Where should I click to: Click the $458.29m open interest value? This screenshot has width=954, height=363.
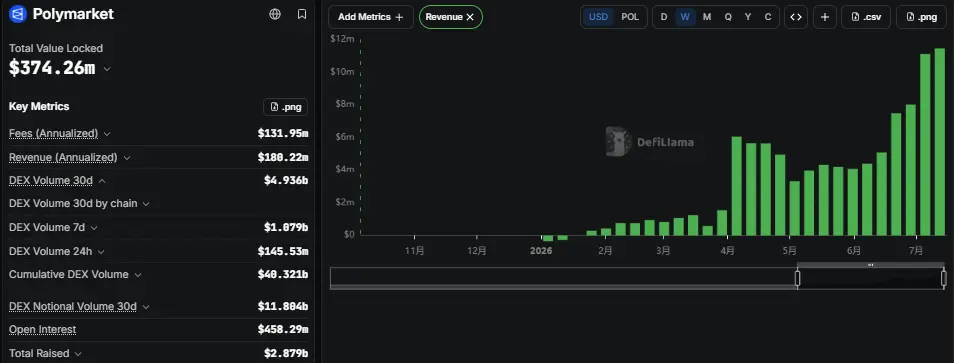283,330
